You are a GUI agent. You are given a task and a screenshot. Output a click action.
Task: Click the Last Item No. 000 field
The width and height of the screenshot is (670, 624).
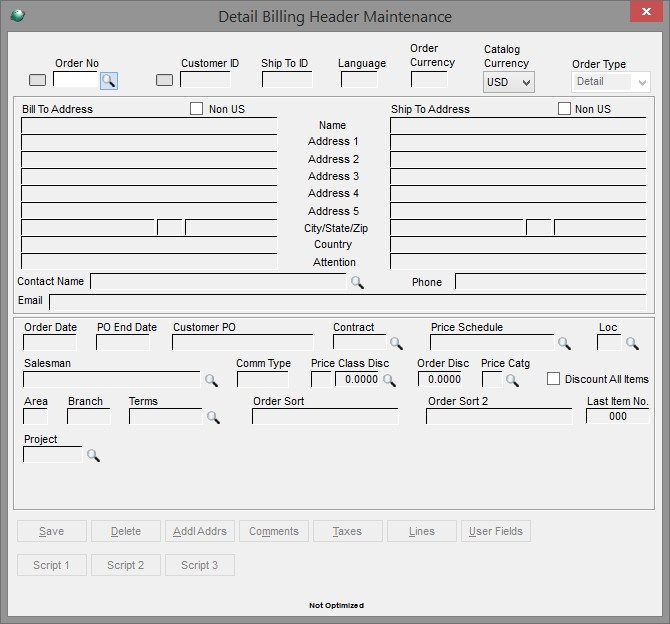click(x=617, y=416)
